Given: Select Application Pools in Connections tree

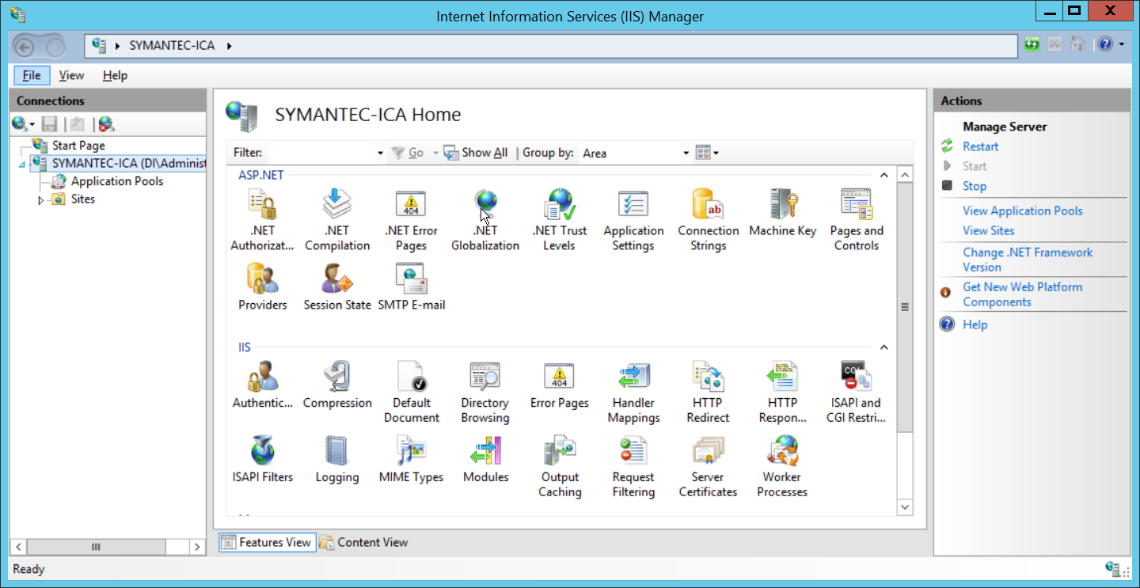Looking at the screenshot, I should (x=116, y=181).
